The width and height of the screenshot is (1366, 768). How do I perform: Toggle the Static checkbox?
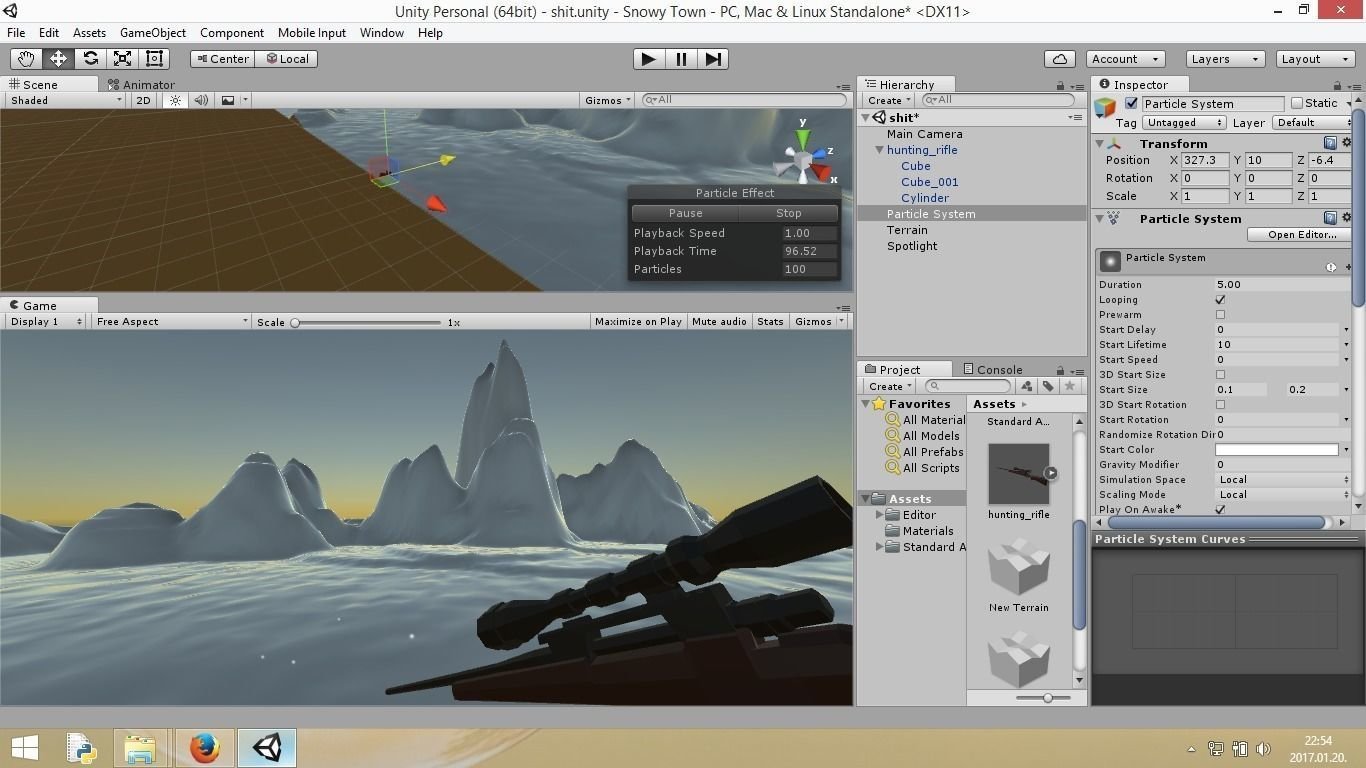click(x=1297, y=103)
